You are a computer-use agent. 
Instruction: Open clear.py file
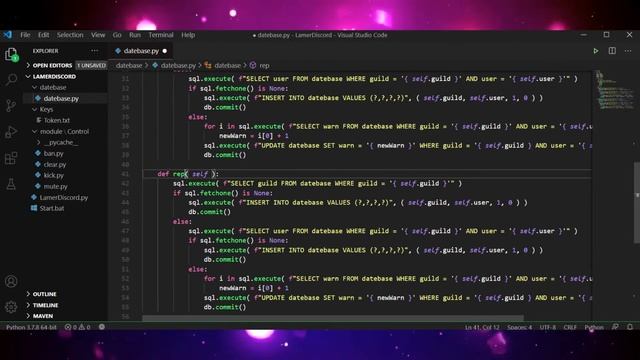65,164
